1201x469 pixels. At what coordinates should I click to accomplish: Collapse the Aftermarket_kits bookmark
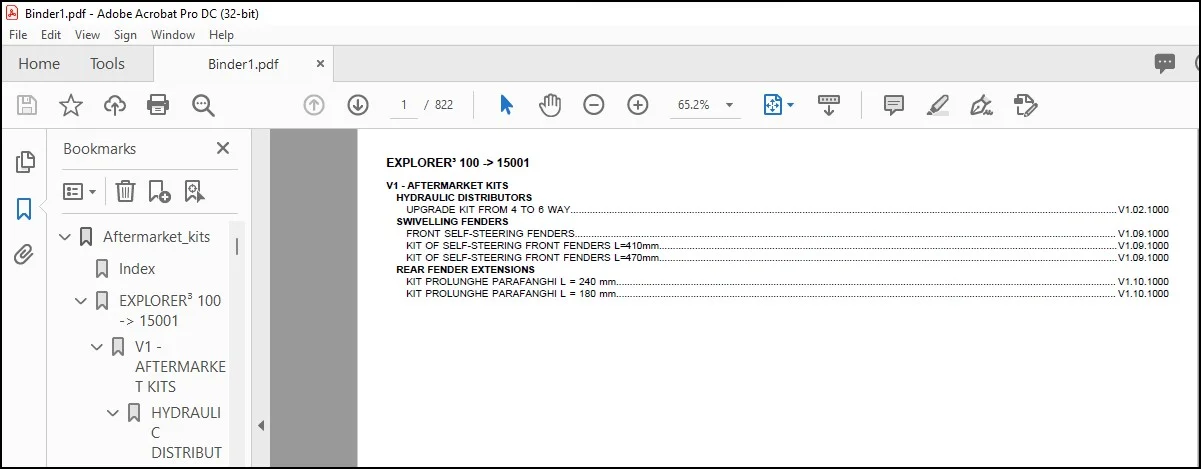(66, 237)
